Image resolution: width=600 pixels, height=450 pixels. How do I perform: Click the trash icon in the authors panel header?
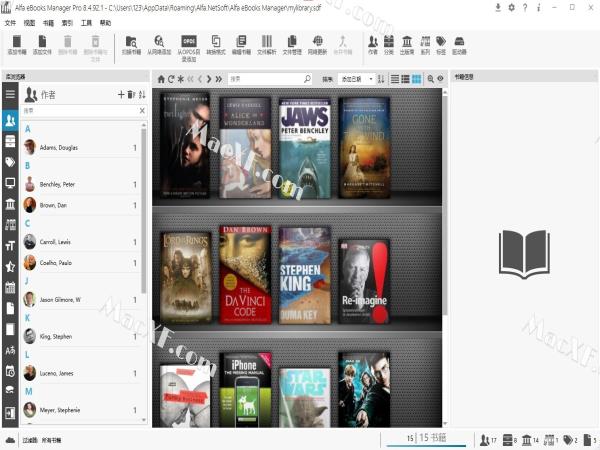(x=131, y=95)
